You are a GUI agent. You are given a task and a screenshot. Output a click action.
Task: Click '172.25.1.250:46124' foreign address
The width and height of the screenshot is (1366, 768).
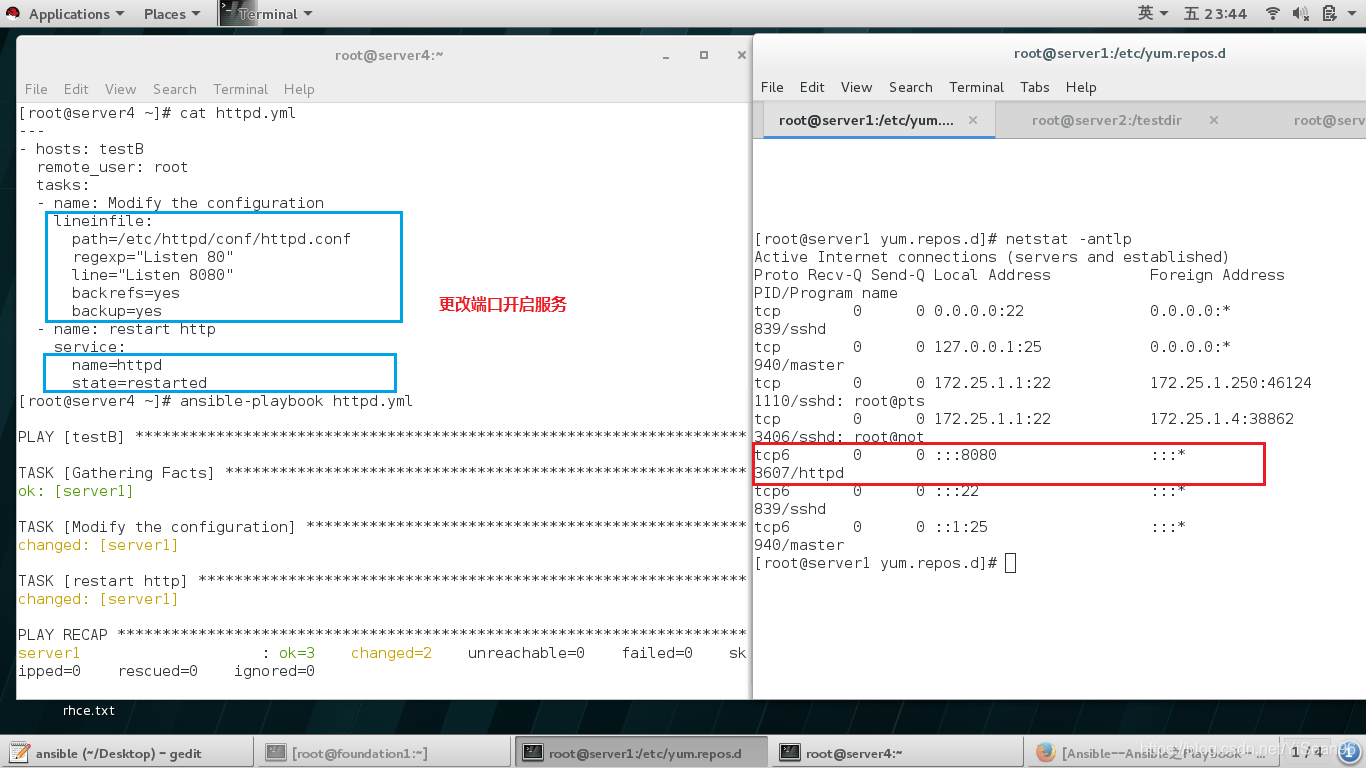[1231, 383]
